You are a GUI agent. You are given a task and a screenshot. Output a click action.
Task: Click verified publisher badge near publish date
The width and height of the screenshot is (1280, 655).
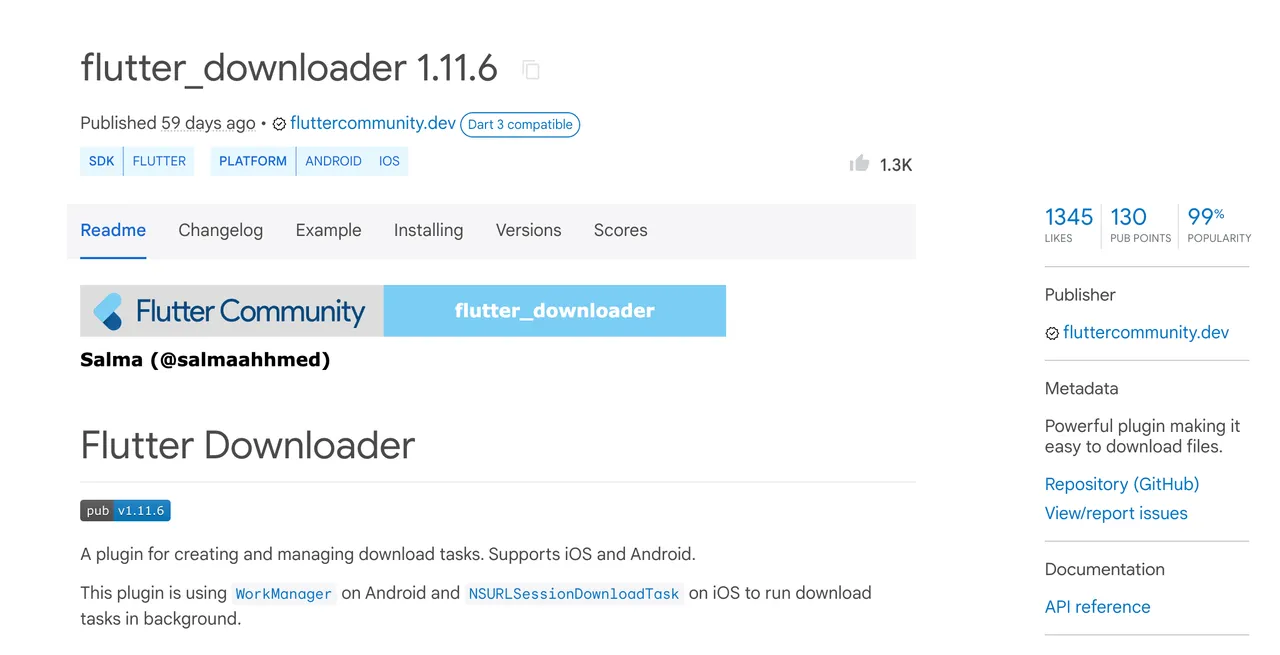pos(279,124)
